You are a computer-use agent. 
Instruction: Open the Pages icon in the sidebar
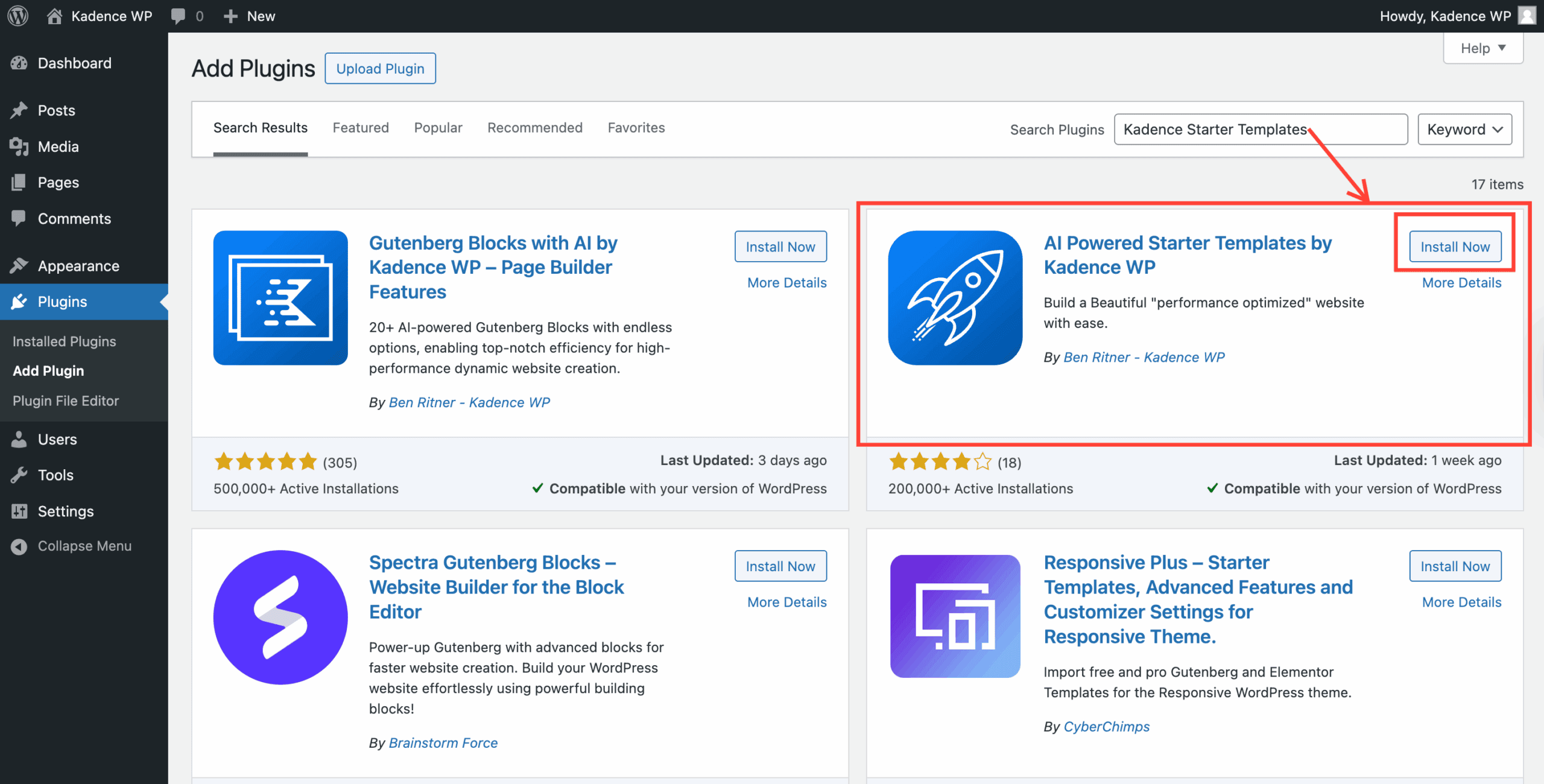pos(19,182)
